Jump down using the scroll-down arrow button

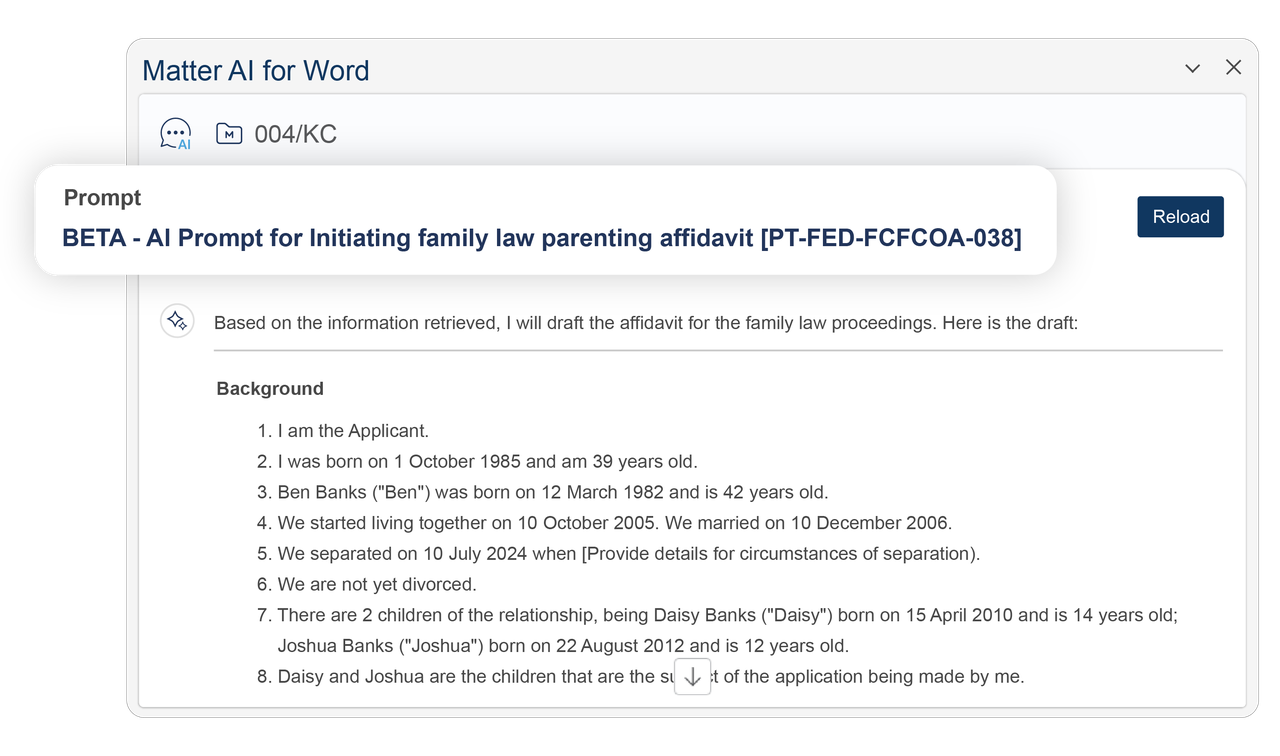(x=693, y=676)
